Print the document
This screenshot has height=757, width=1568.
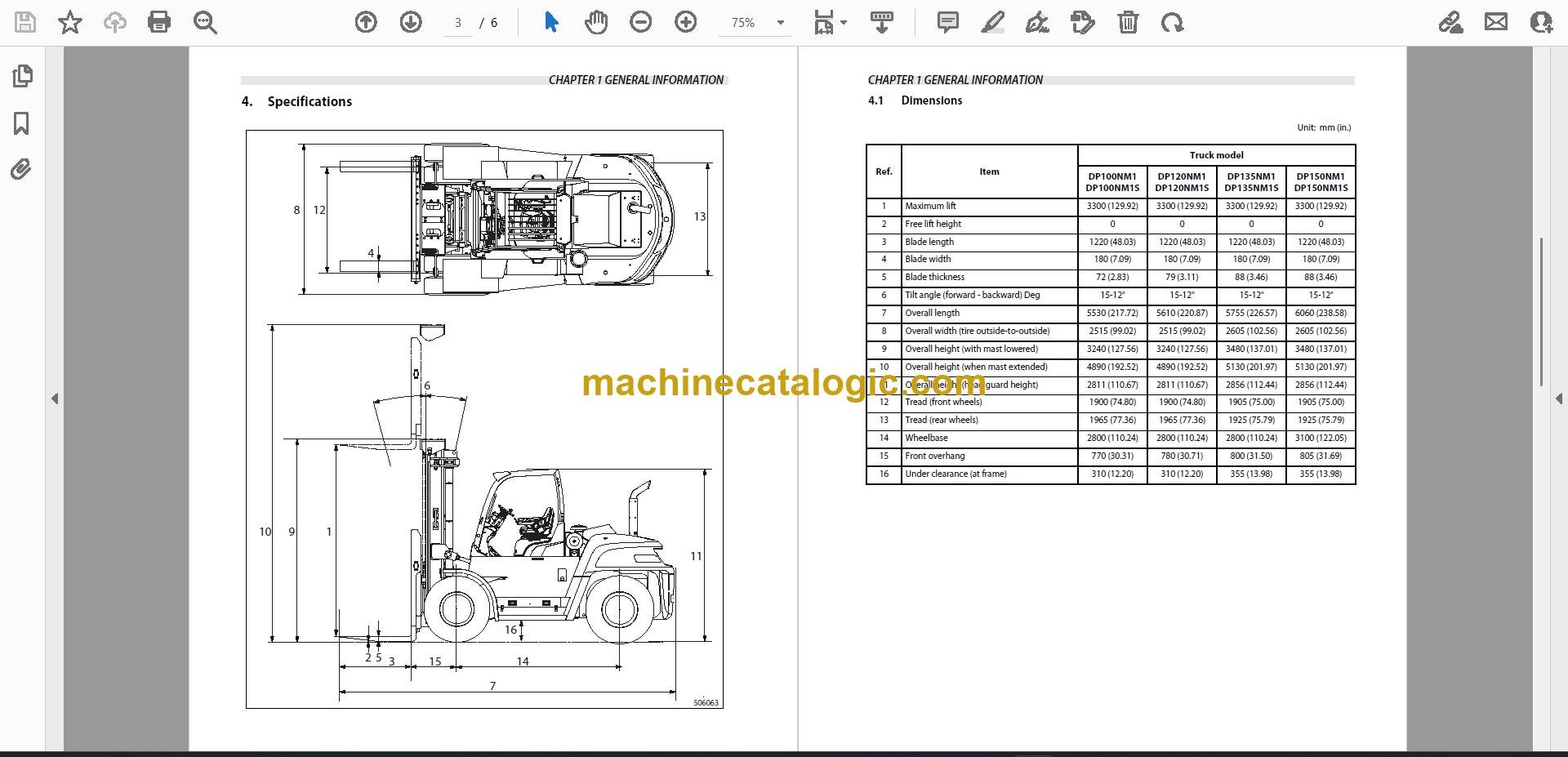159,23
